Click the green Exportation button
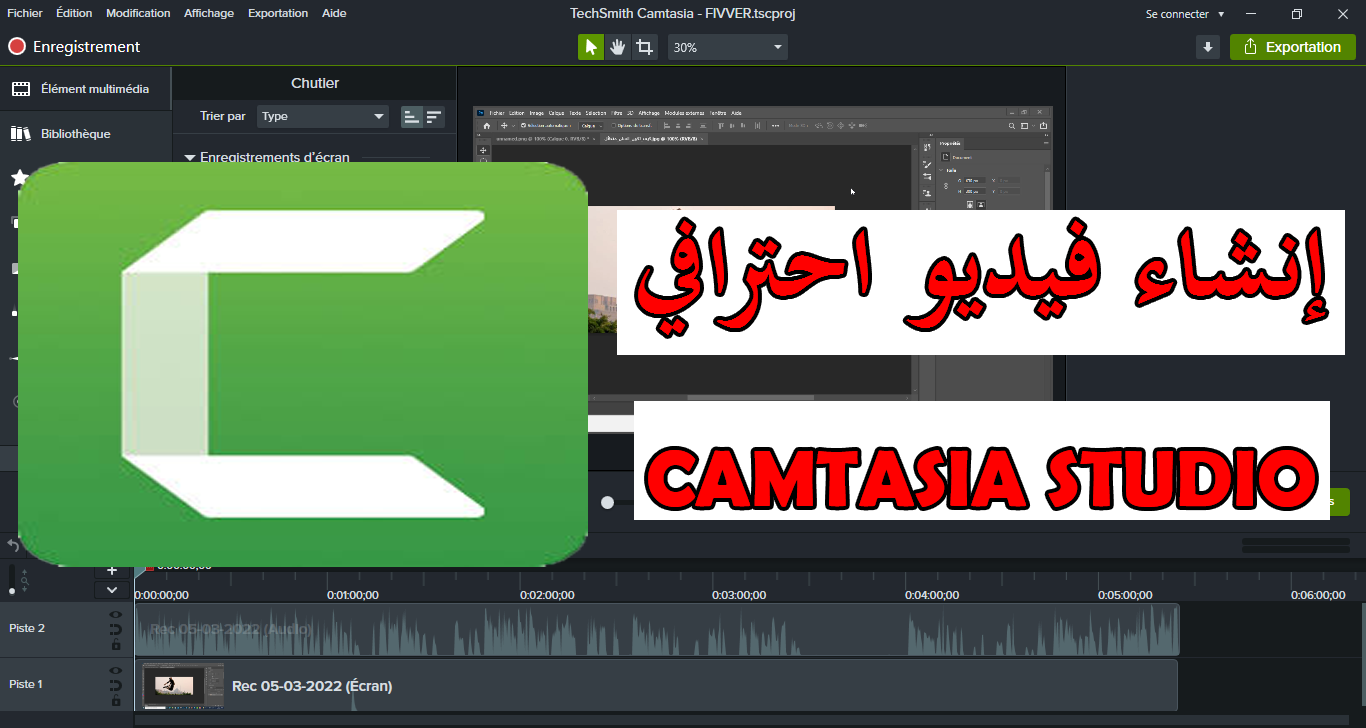 tap(1292, 47)
